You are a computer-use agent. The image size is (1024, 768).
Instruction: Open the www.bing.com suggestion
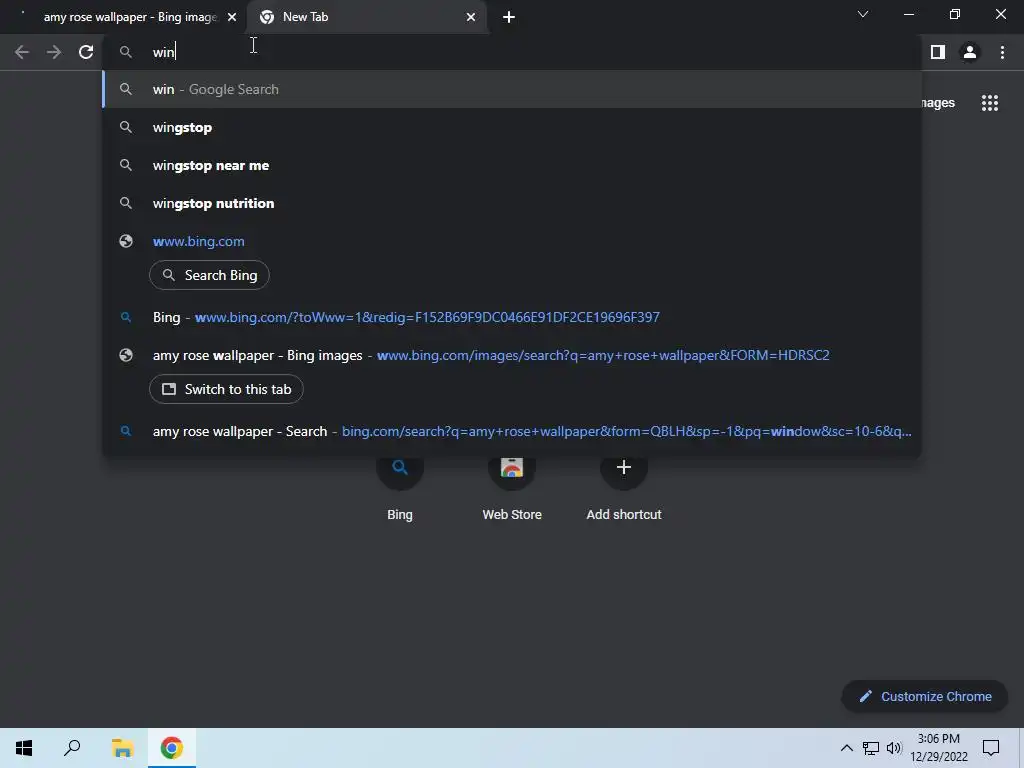(x=512, y=241)
